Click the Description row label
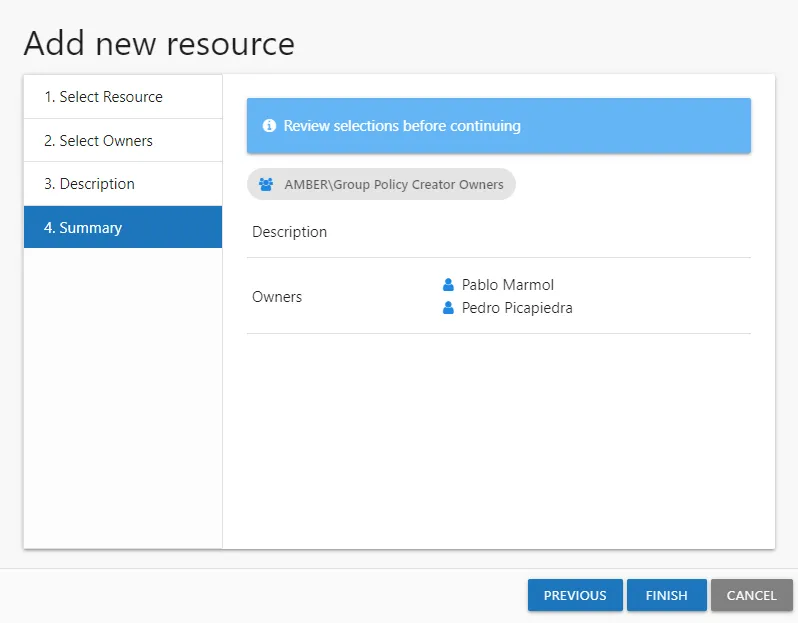The image size is (798, 623). [x=290, y=232]
